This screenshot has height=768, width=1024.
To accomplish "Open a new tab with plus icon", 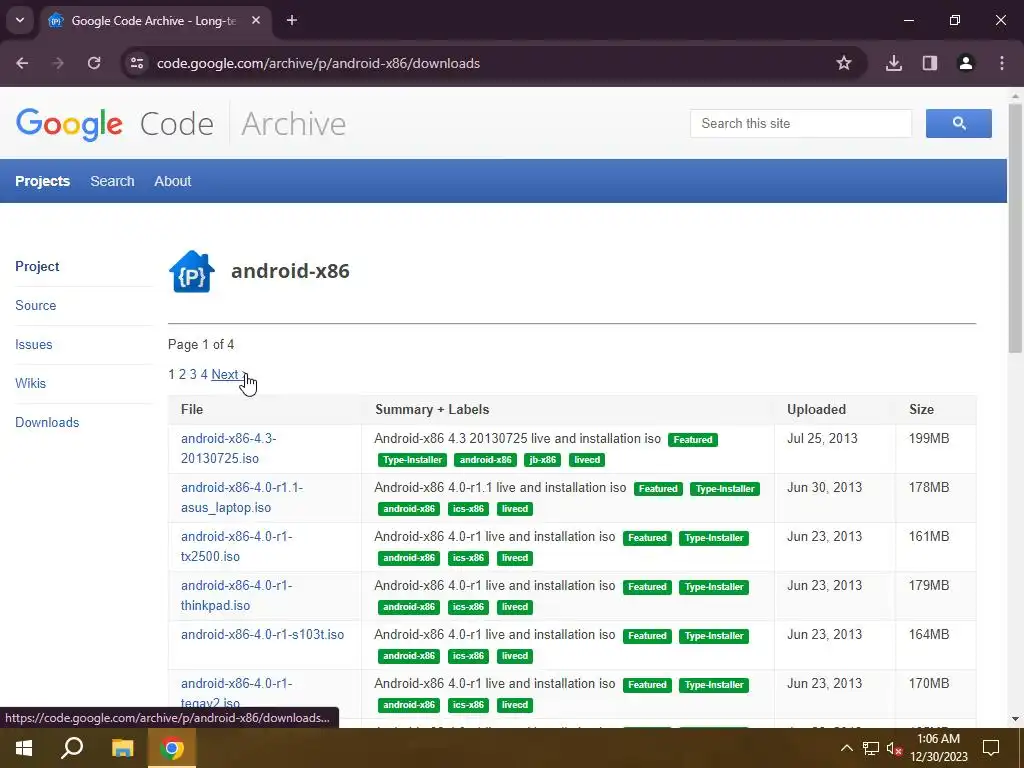I will (x=292, y=21).
